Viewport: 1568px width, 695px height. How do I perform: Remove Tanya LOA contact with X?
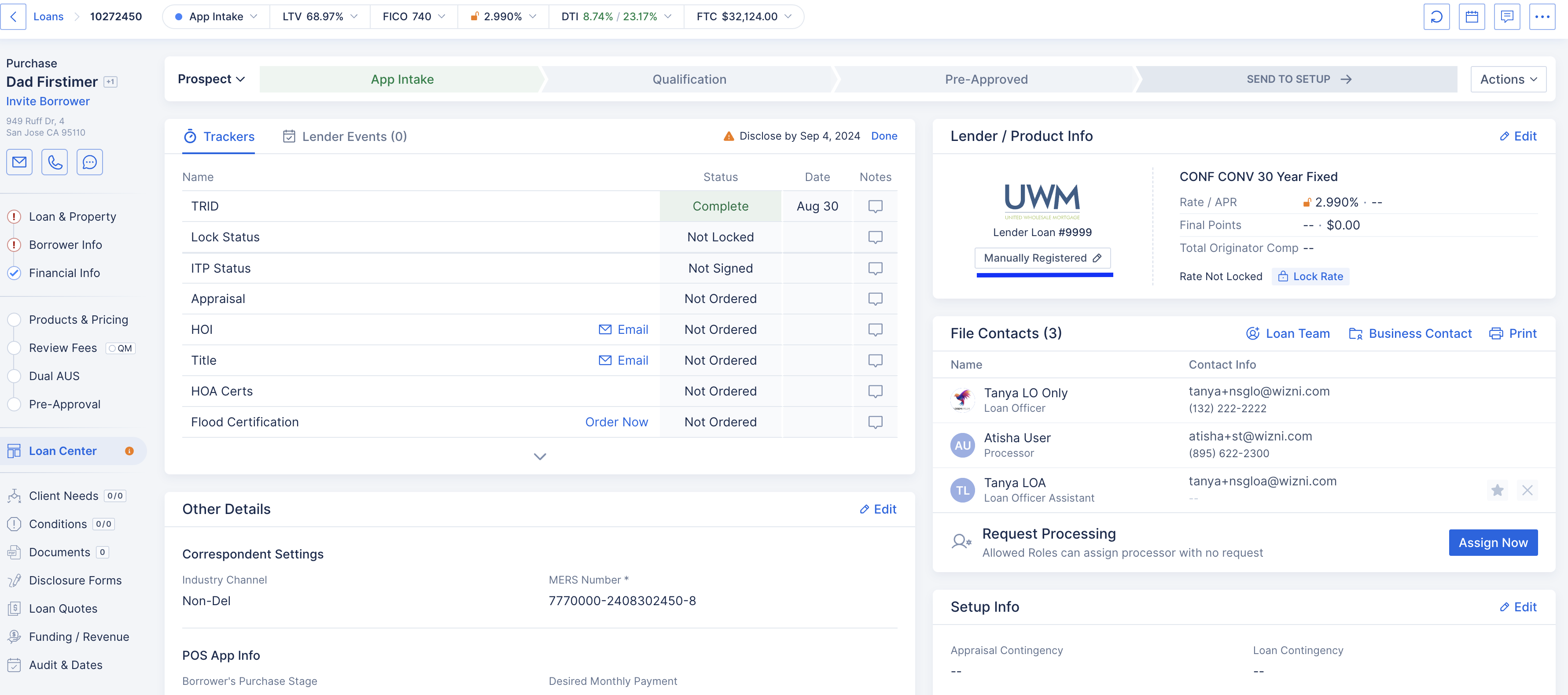pos(1527,490)
